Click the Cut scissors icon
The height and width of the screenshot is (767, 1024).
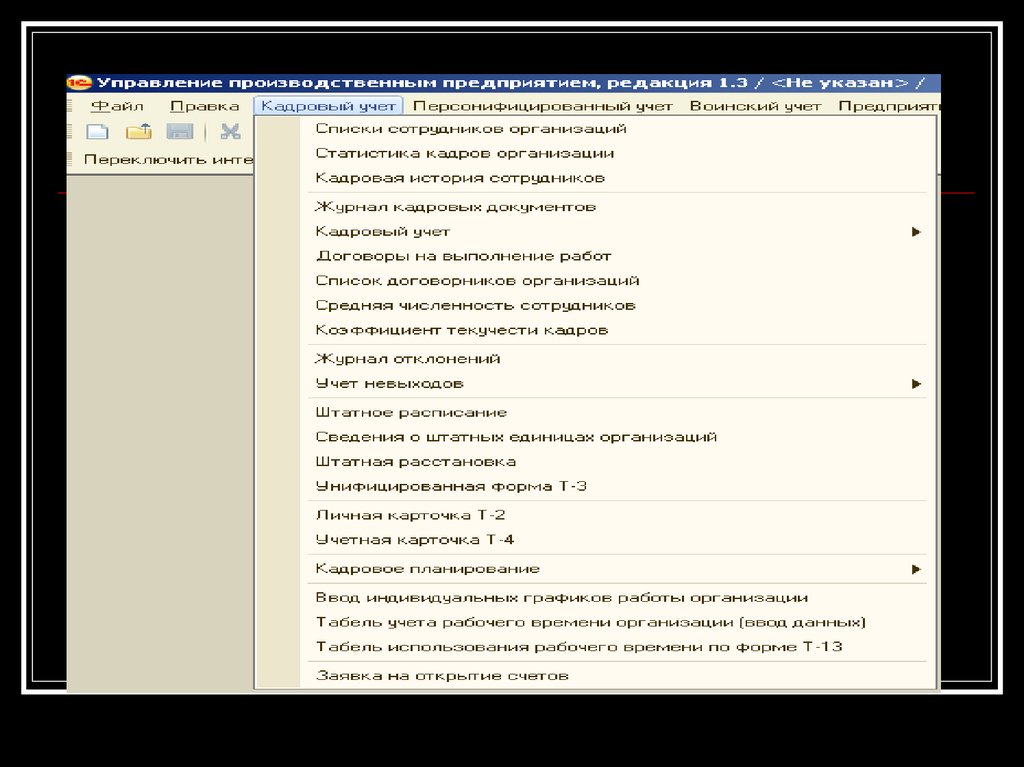click(x=231, y=132)
